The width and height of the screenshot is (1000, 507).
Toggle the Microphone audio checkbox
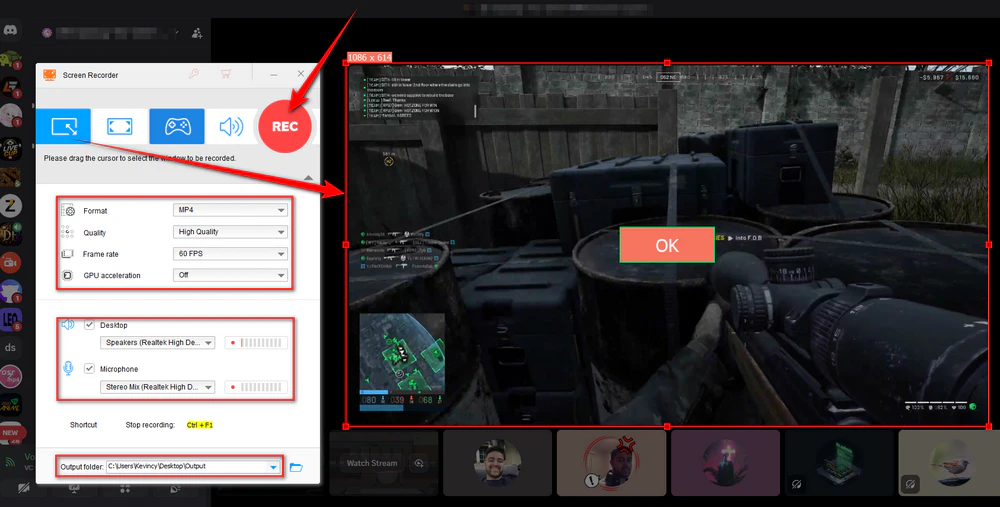(89, 369)
